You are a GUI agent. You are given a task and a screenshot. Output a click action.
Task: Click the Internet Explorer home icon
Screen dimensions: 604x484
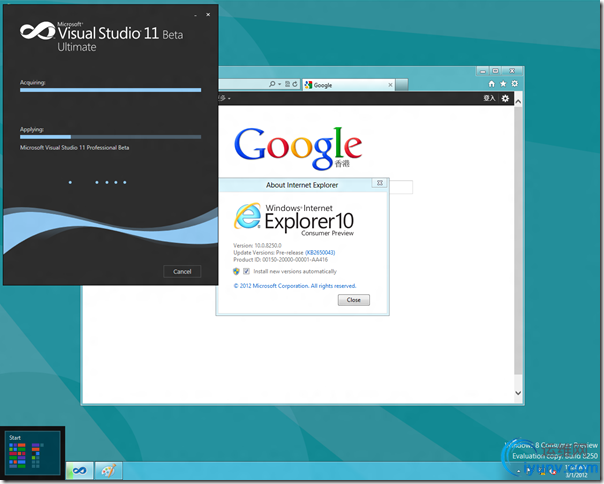(x=492, y=84)
